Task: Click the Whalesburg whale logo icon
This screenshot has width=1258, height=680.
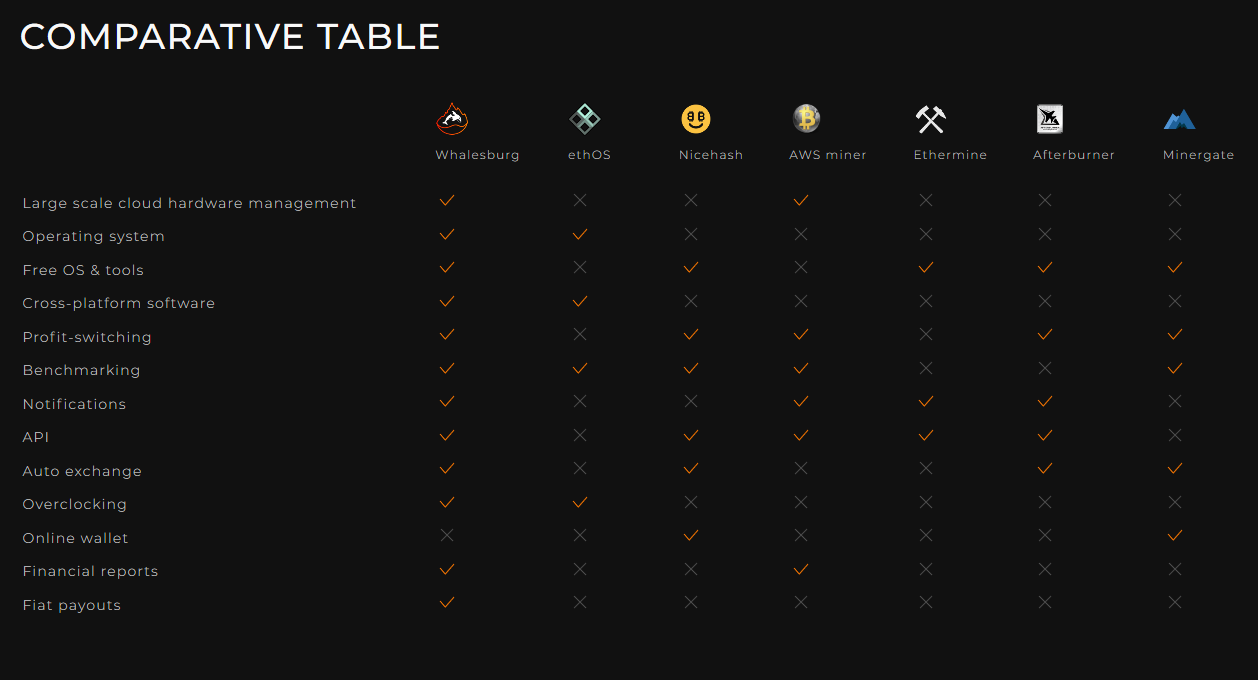Action: 452,119
